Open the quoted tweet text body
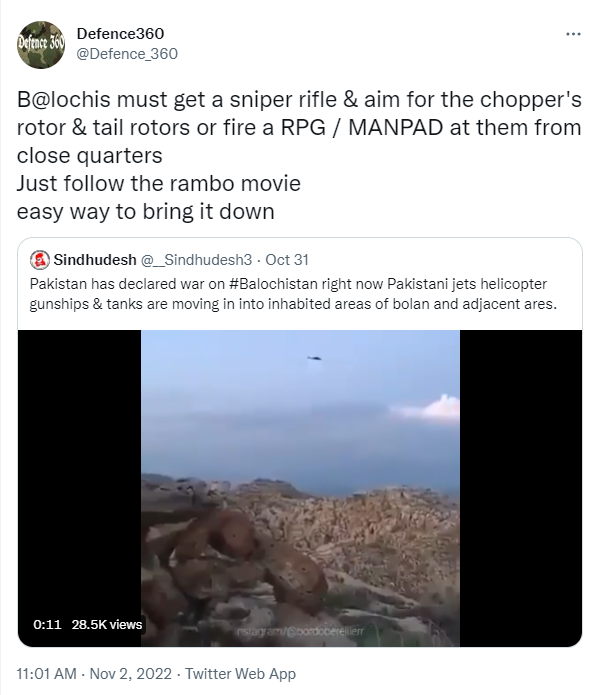This screenshot has width=590, height=695. [293, 294]
